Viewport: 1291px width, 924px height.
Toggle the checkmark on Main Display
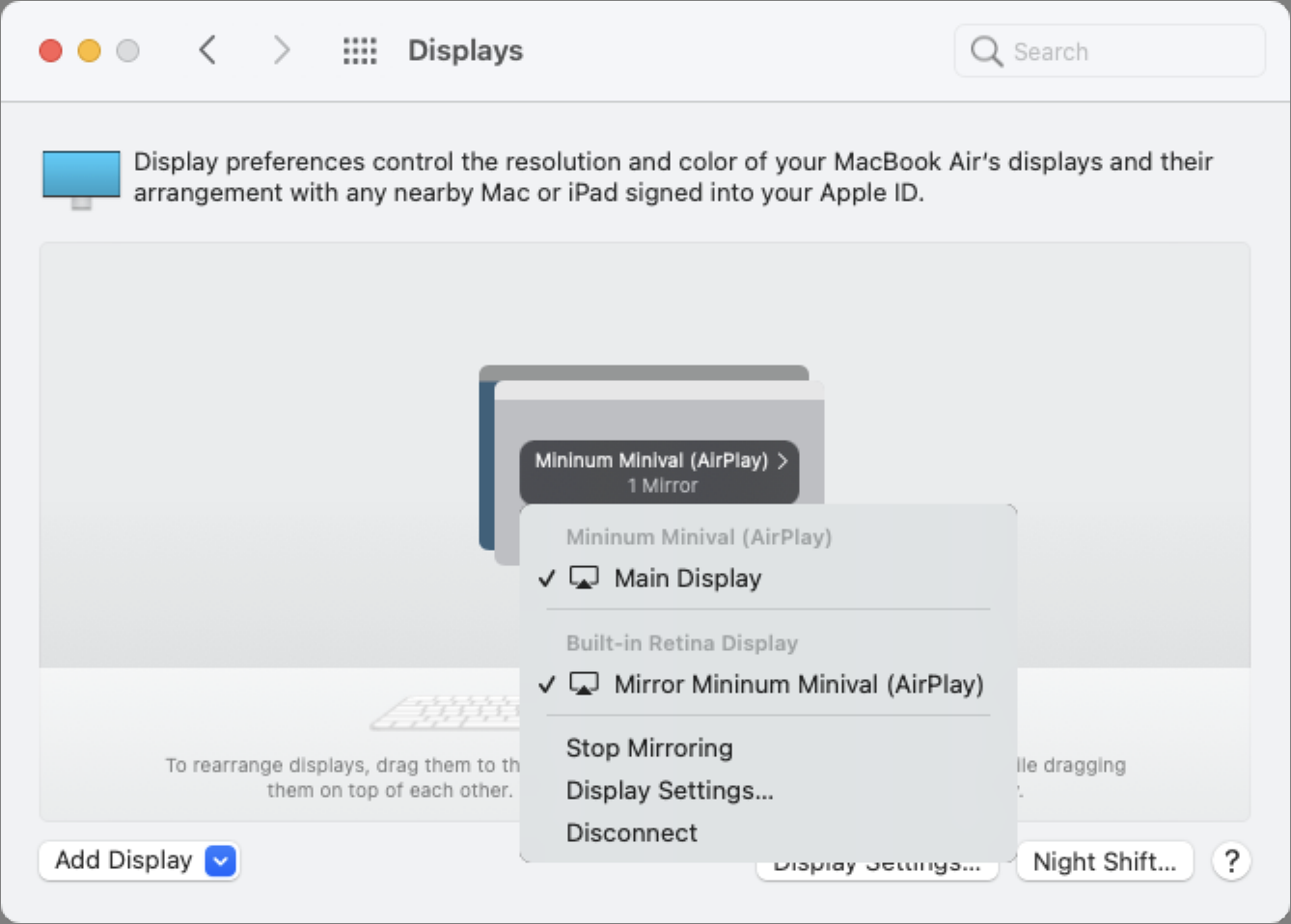[x=547, y=579]
